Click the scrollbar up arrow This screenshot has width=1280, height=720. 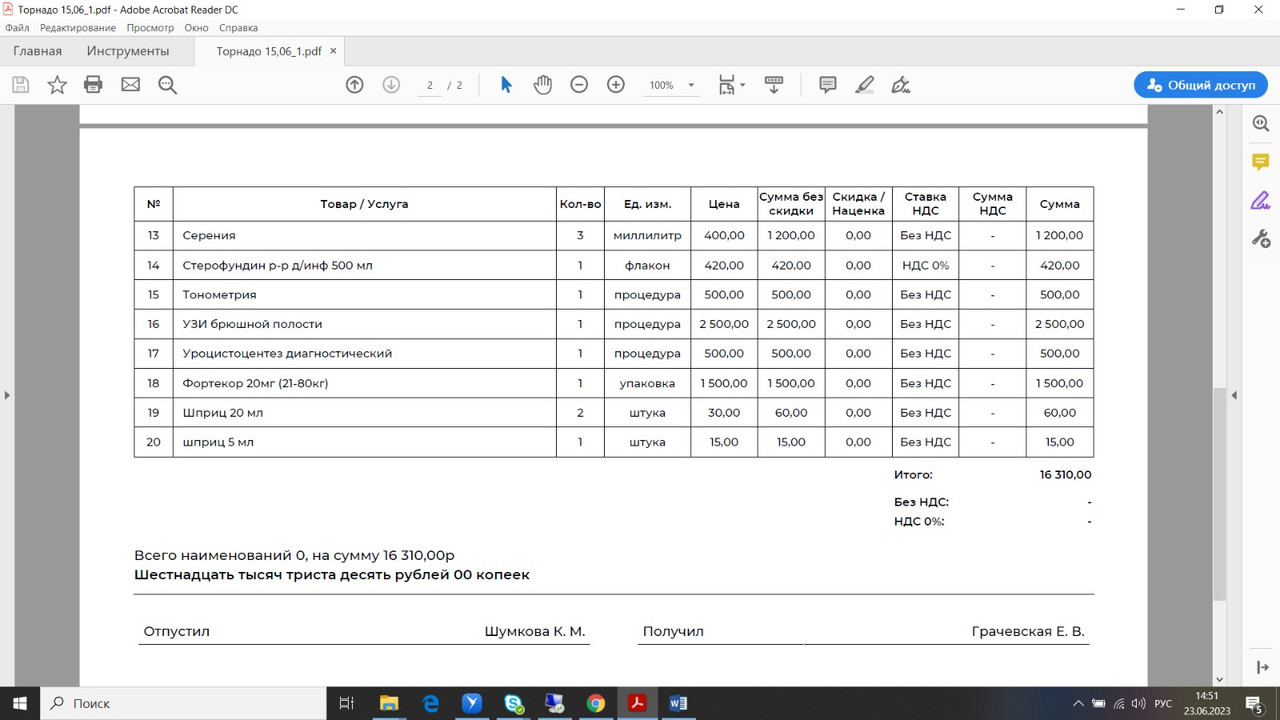point(1219,111)
